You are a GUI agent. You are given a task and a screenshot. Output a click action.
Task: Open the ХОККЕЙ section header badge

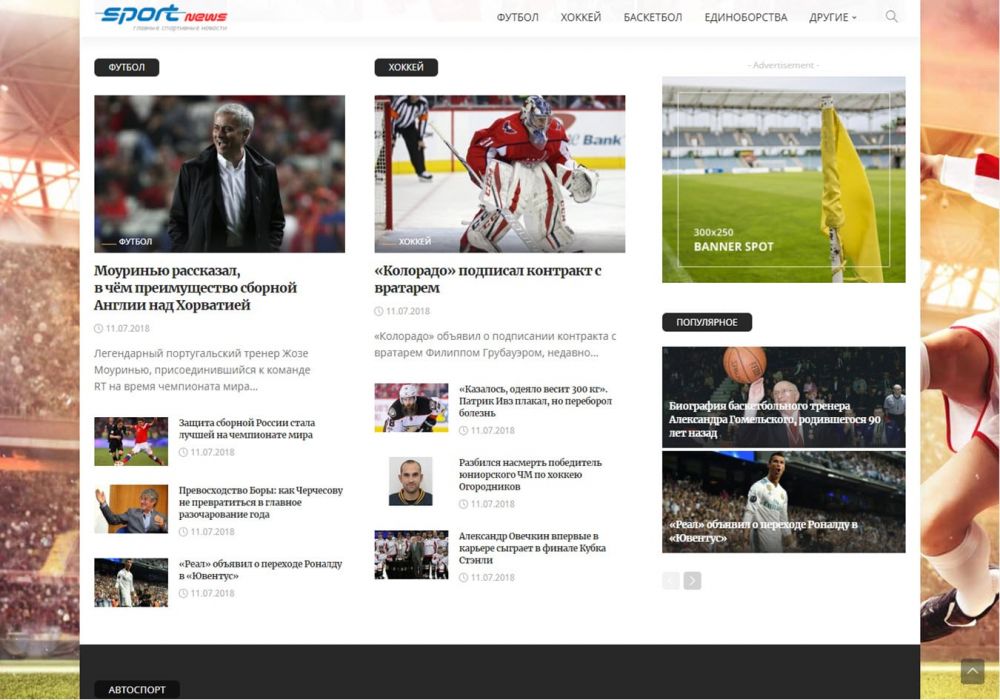point(404,67)
